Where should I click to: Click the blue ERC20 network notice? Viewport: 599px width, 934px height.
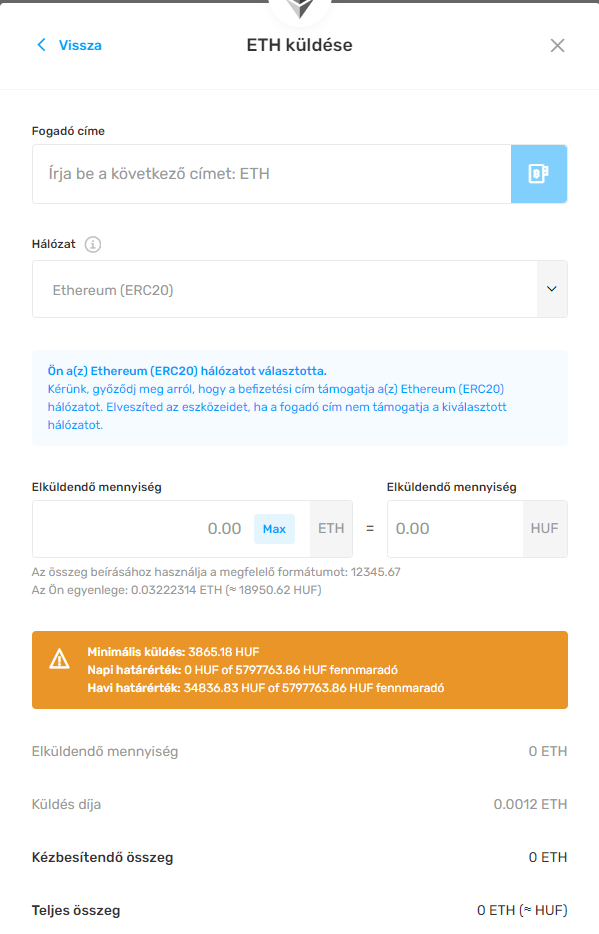pos(300,398)
